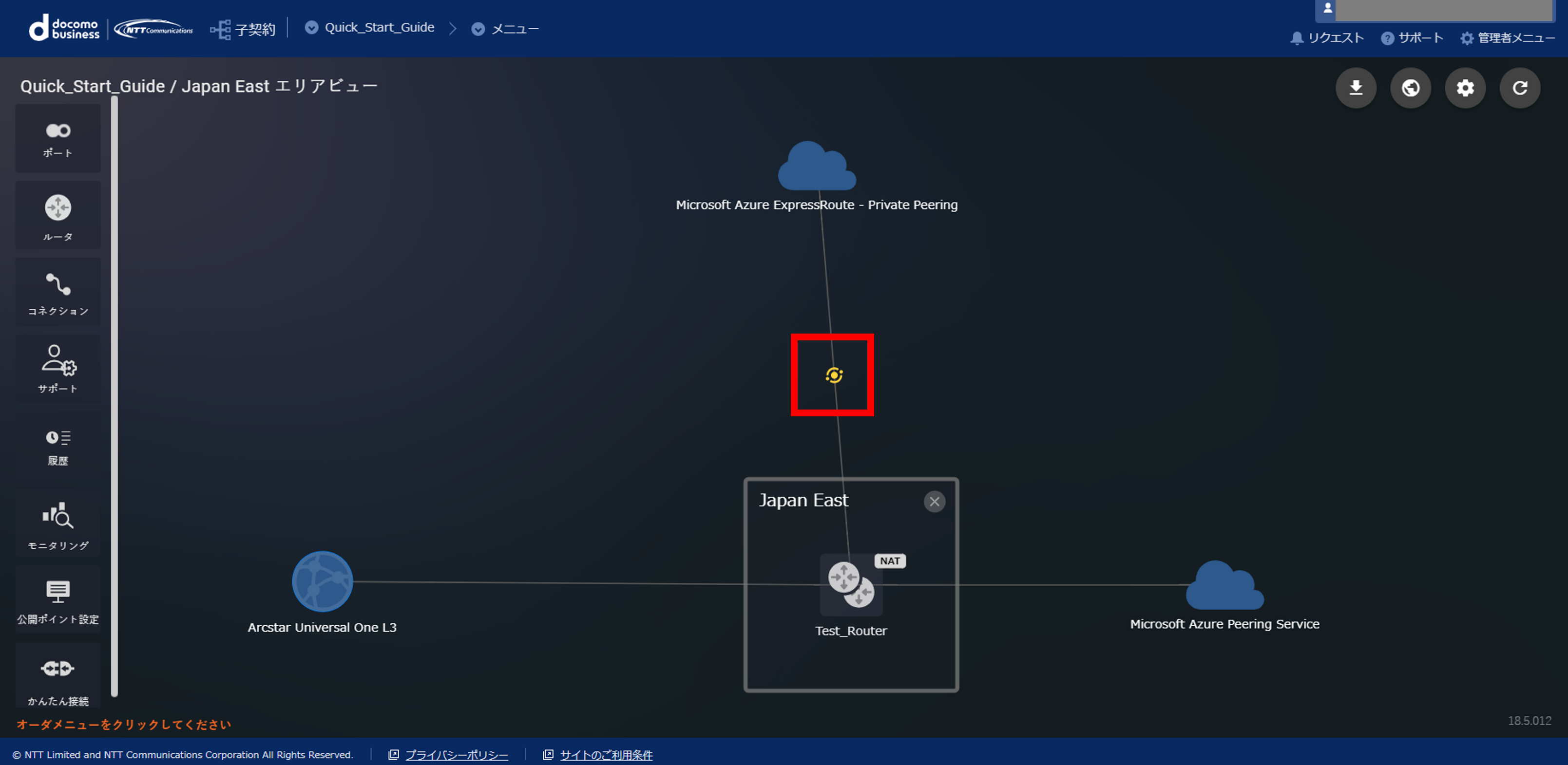Click the Arcstar Universal One L3 label
The height and width of the screenshot is (765, 1568).
[x=322, y=628]
